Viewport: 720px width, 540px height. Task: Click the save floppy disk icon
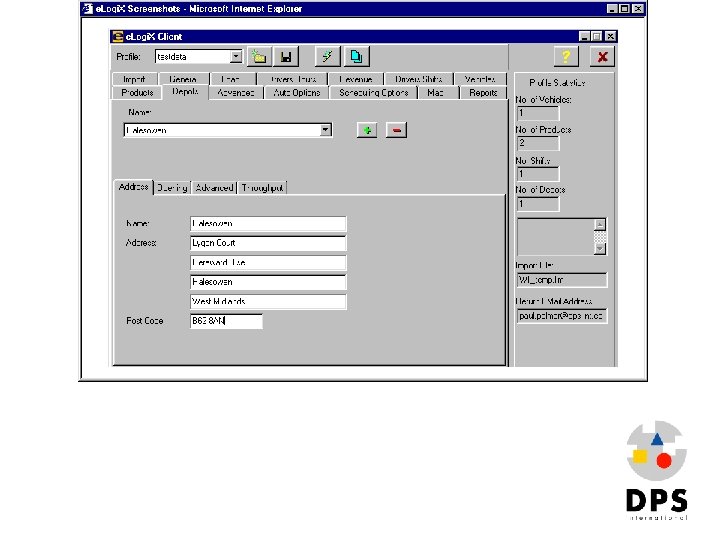tap(286, 57)
